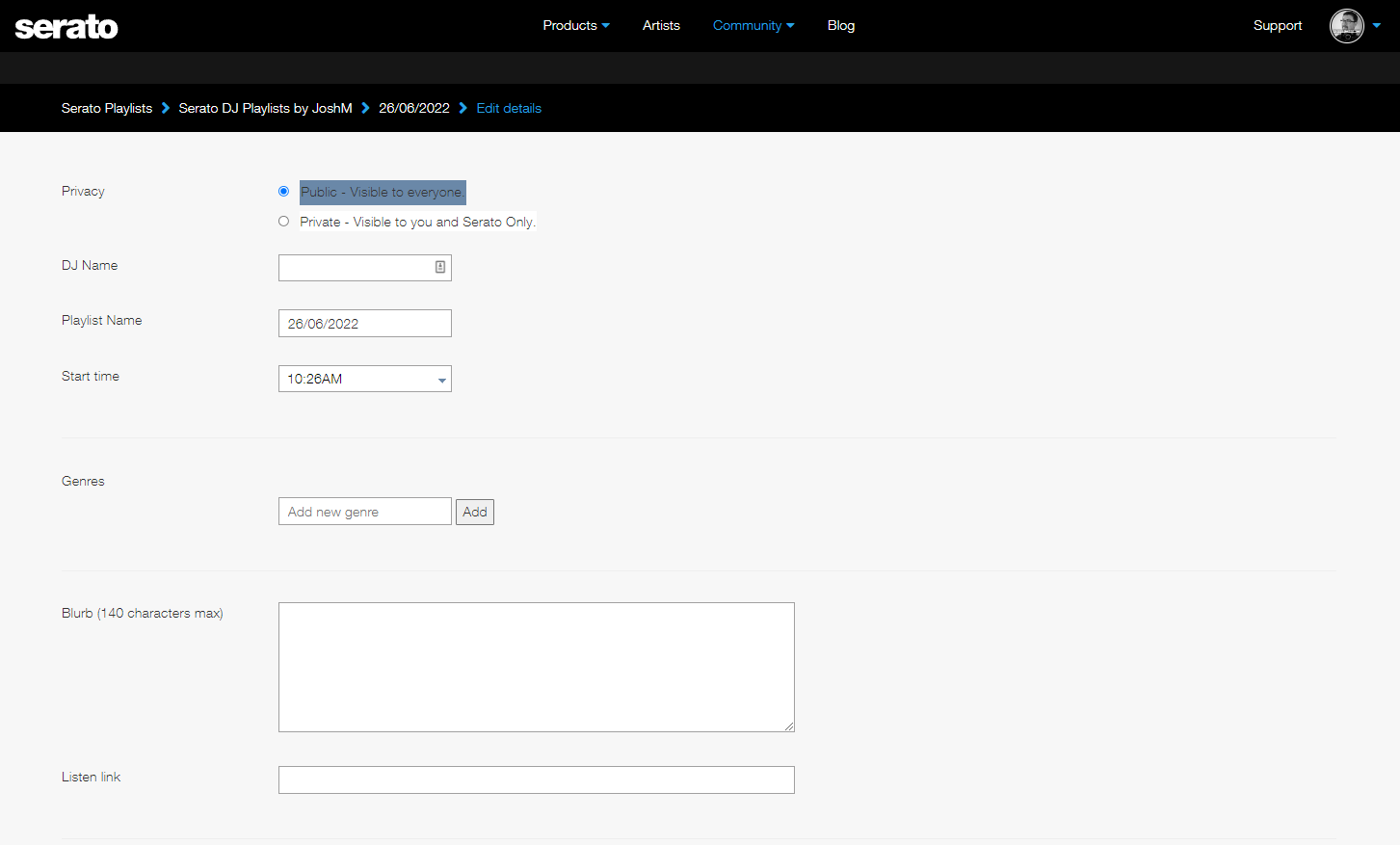The image size is (1400, 845).
Task: Click the 26/06/2022 breadcrumb link
Action: (413, 108)
